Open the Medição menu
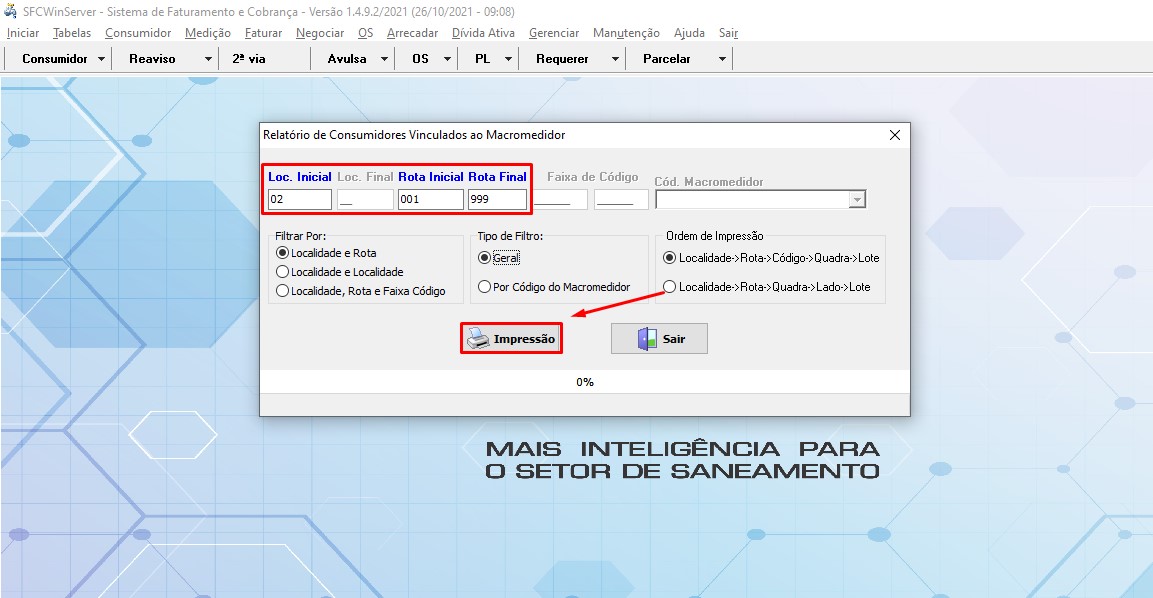The height and width of the screenshot is (598, 1153). [x=207, y=32]
